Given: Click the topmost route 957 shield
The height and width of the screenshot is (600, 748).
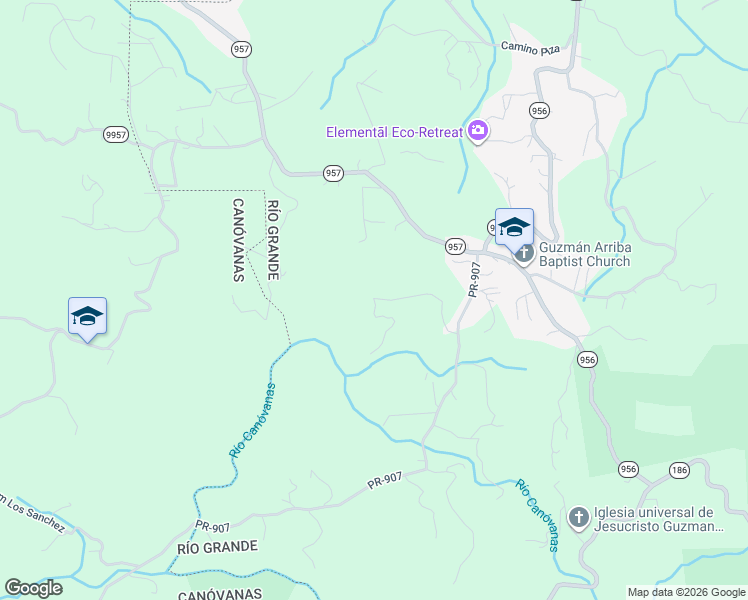Looking at the screenshot, I should [x=241, y=49].
